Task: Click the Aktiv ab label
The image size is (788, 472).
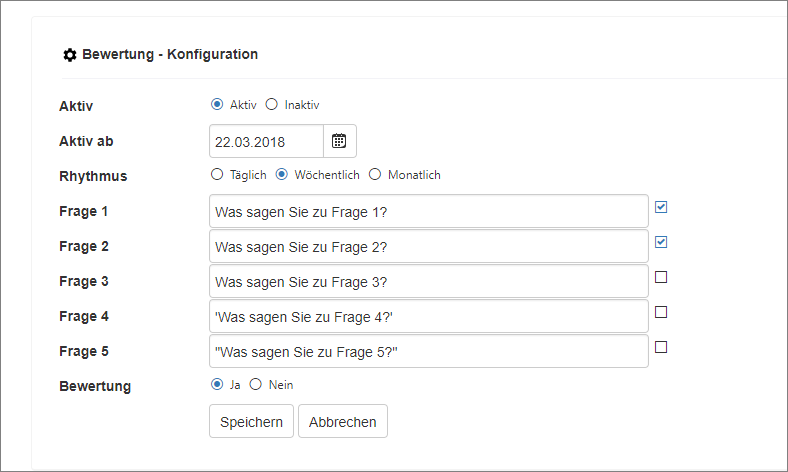Action: point(86,141)
